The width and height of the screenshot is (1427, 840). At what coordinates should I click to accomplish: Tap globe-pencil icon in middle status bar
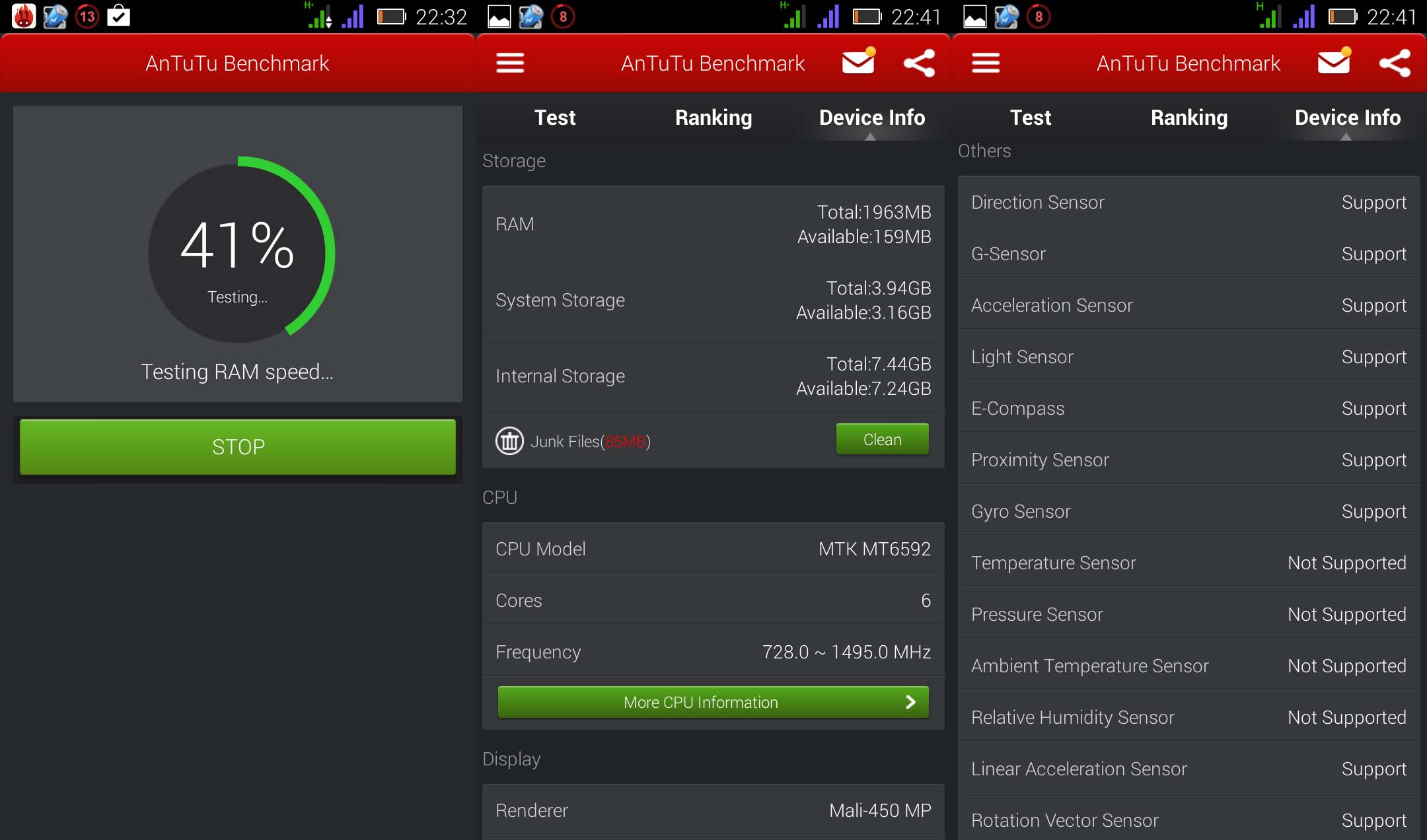point(531,17)
